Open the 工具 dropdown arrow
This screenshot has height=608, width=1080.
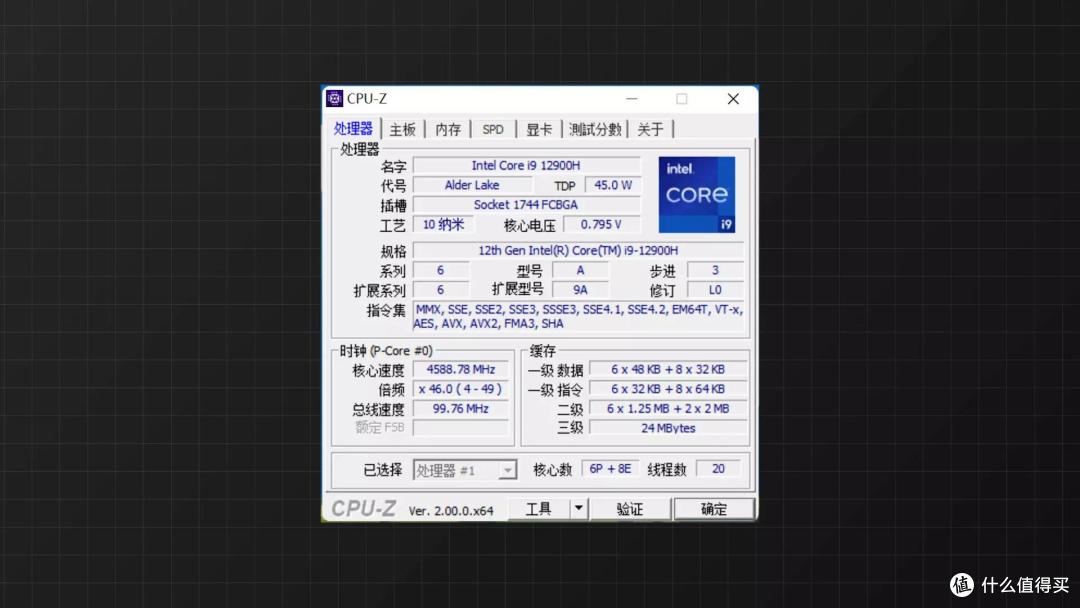[579, 509]
